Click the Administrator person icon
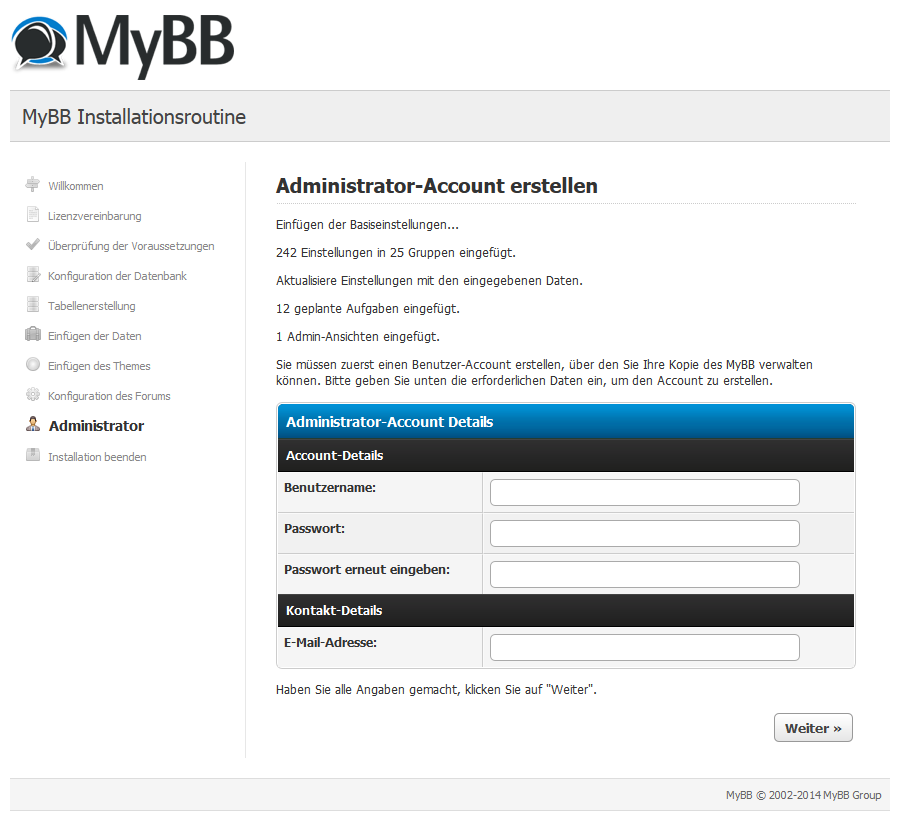The image size is (900, 831). 33,424
